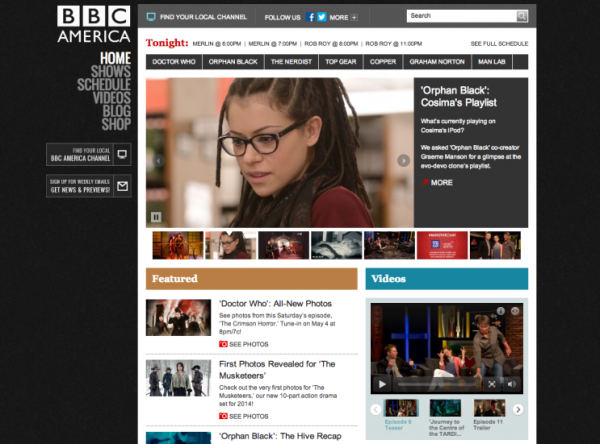Open SHOP in sidebar navigation
Screen dimensions: 600x444
coord(116,124)
